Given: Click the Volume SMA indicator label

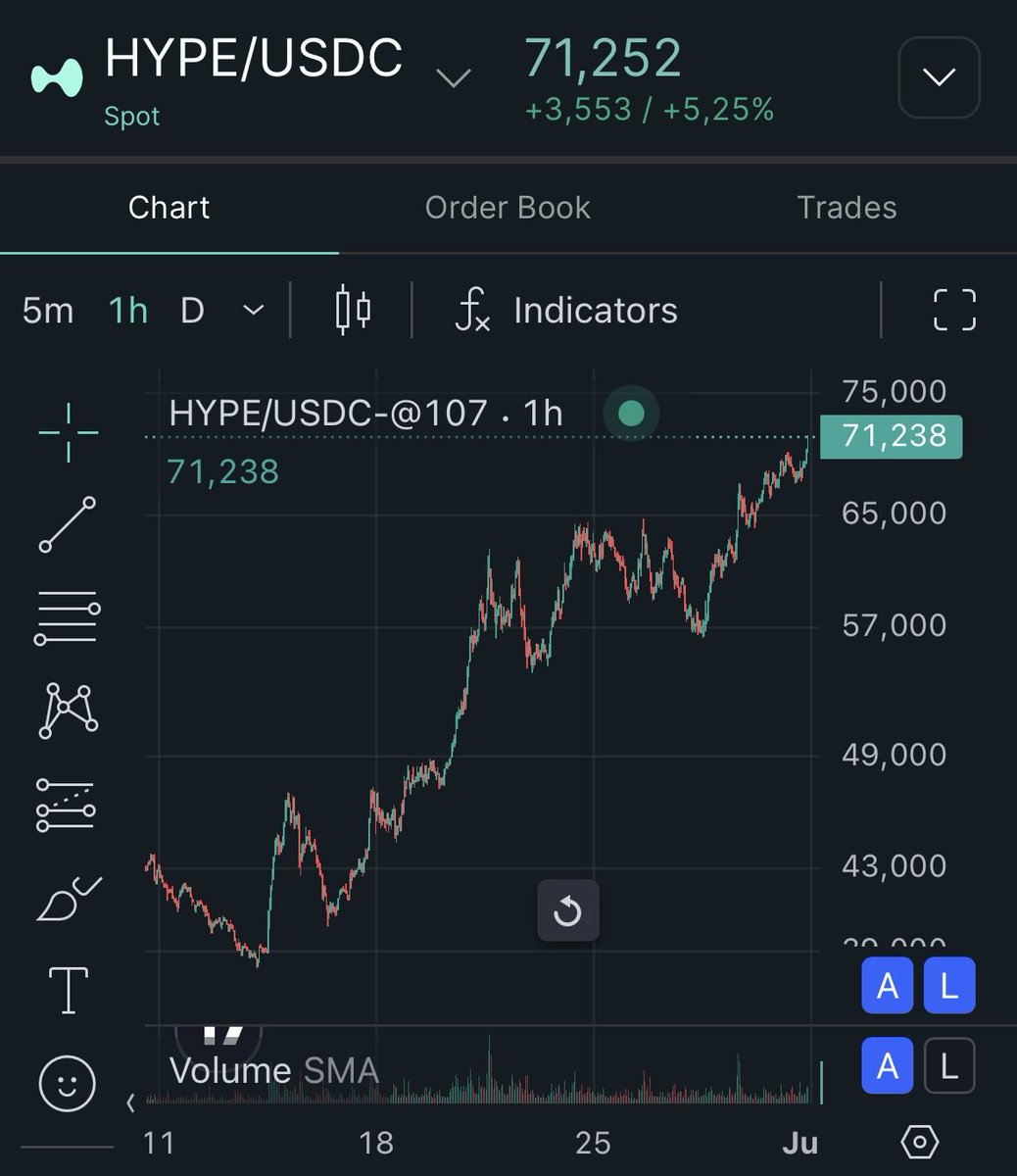Looking at the screenshot, I should pos(274,1070).
